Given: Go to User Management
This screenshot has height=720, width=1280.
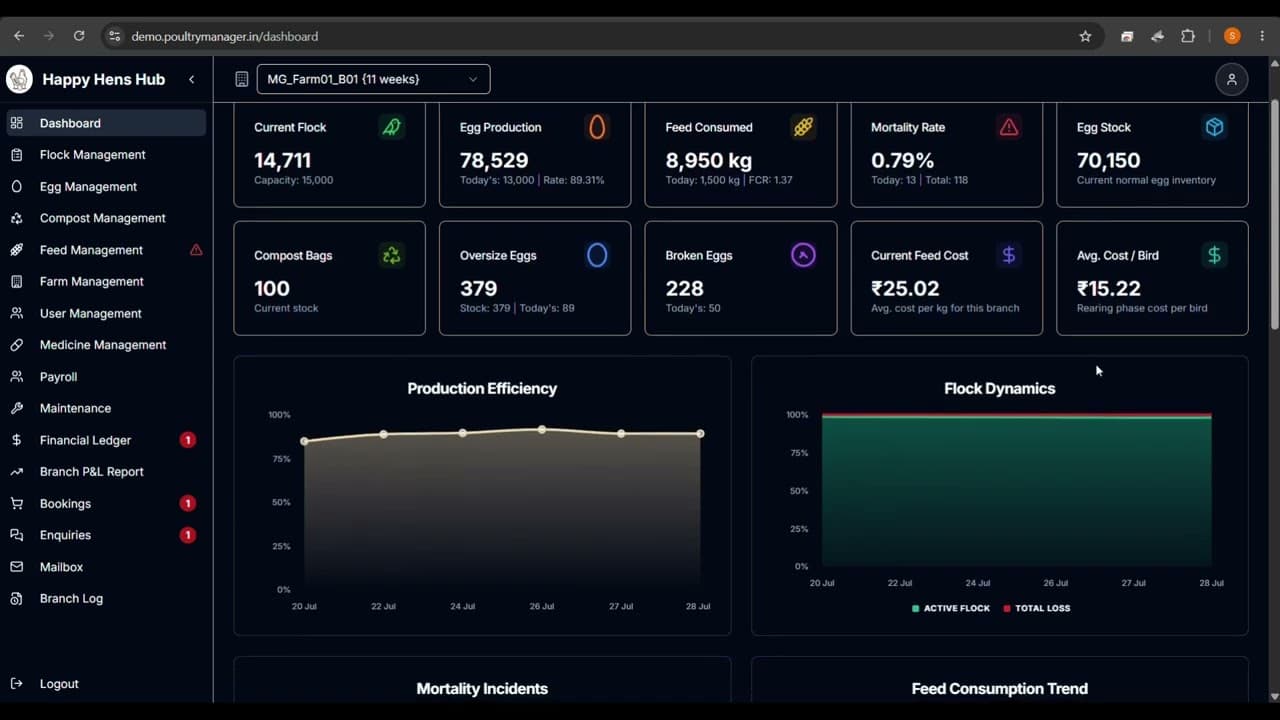Looking at the screenshot, I should pyautogui.click(x=106, y=313).
